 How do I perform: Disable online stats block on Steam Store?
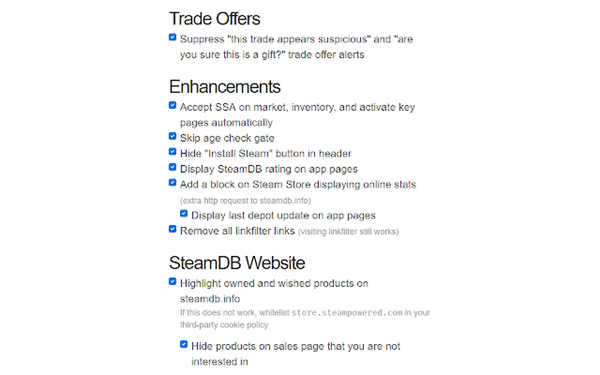click(173, 183)
